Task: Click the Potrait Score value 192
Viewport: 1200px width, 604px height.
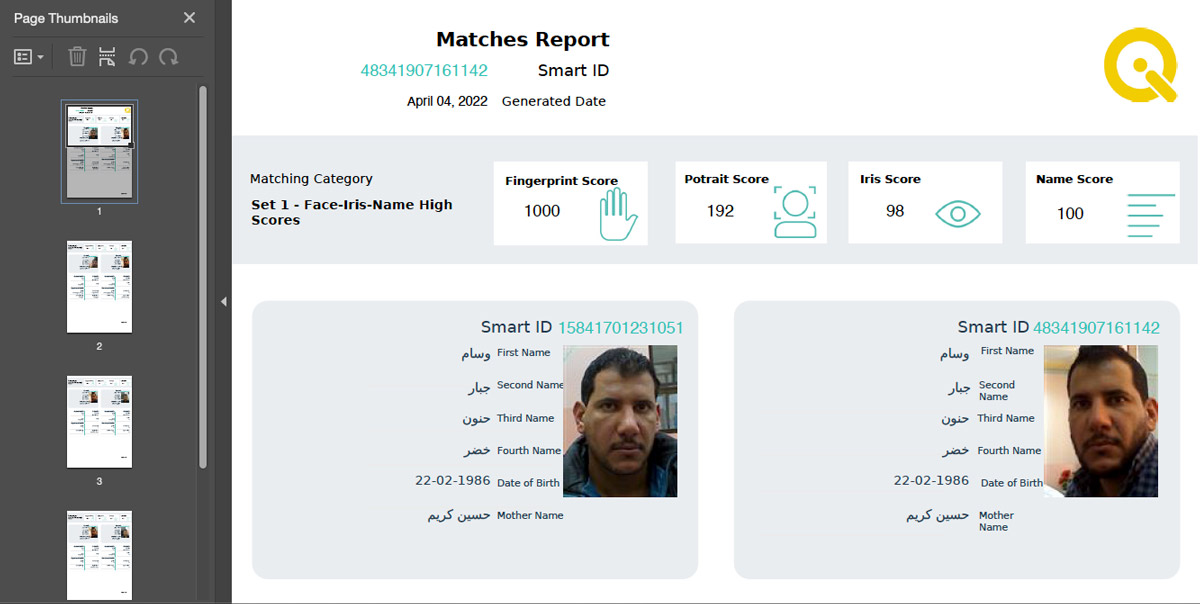Action: [720, 211]
